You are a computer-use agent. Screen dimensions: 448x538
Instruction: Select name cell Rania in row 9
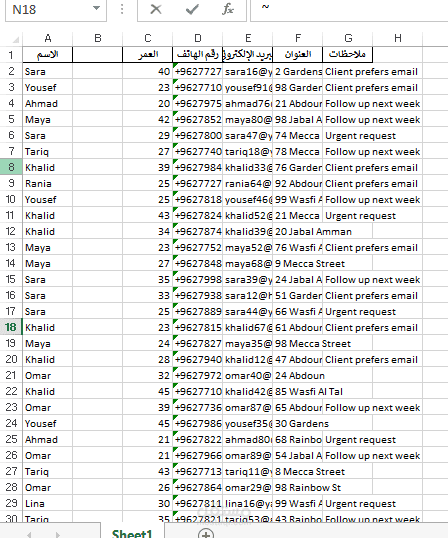click(x=48, y=183)
